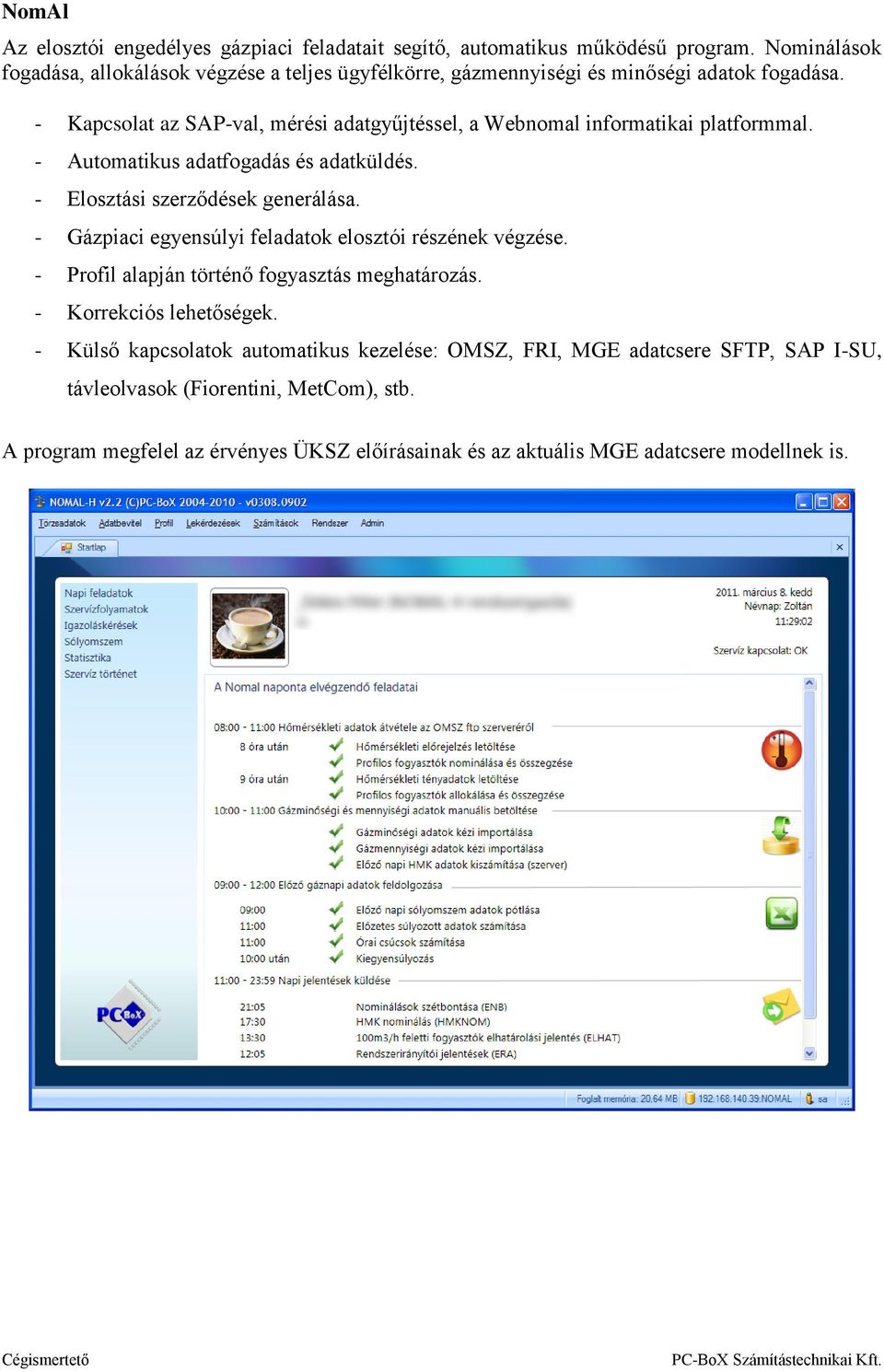Click checkmark beside Hőmérsékleti előrejelzés letöltése
Screen dimensions: 884x1372
(336, 746)
